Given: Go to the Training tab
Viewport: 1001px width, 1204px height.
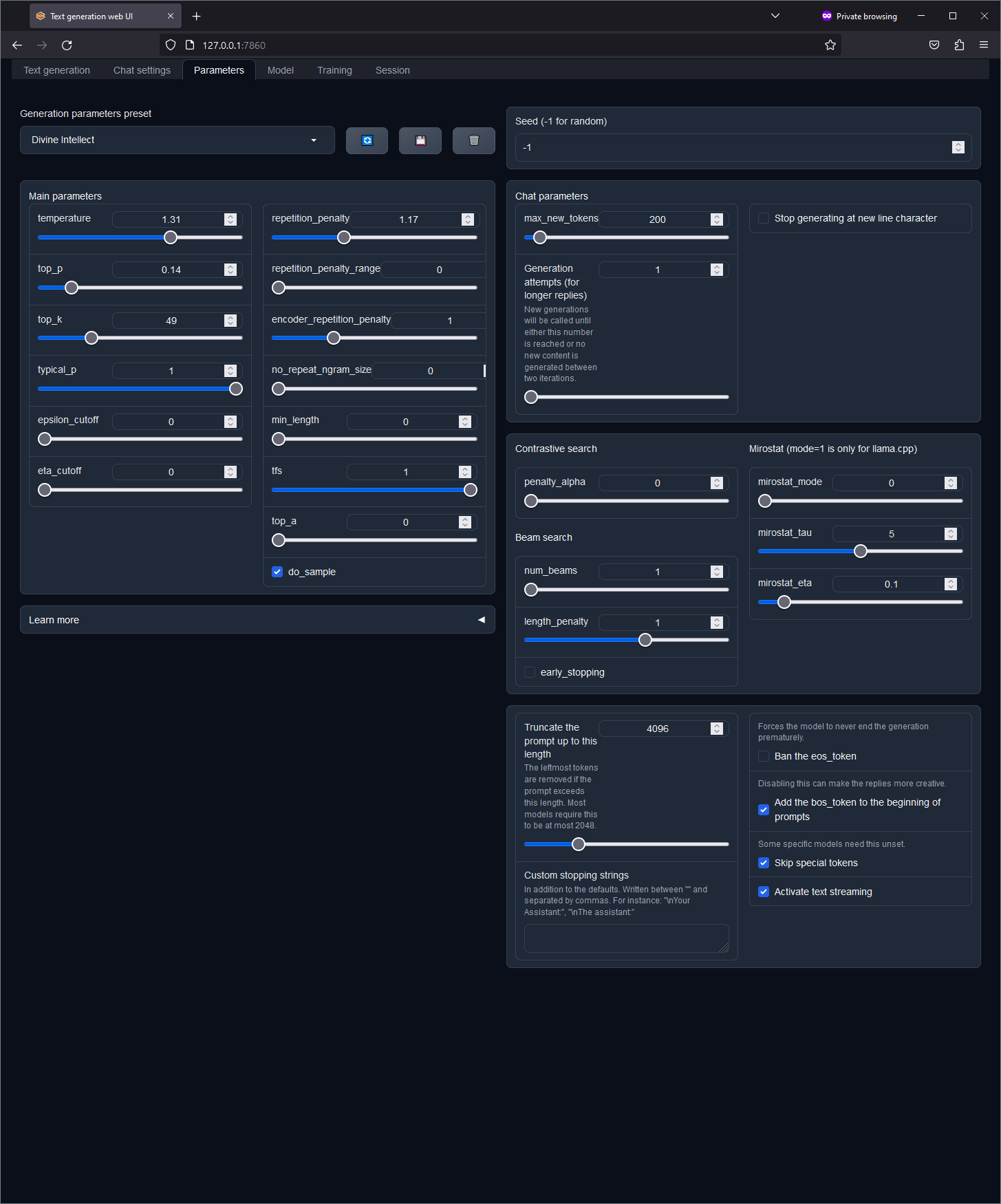Looking at the screenshot, I should coord(334,70).
